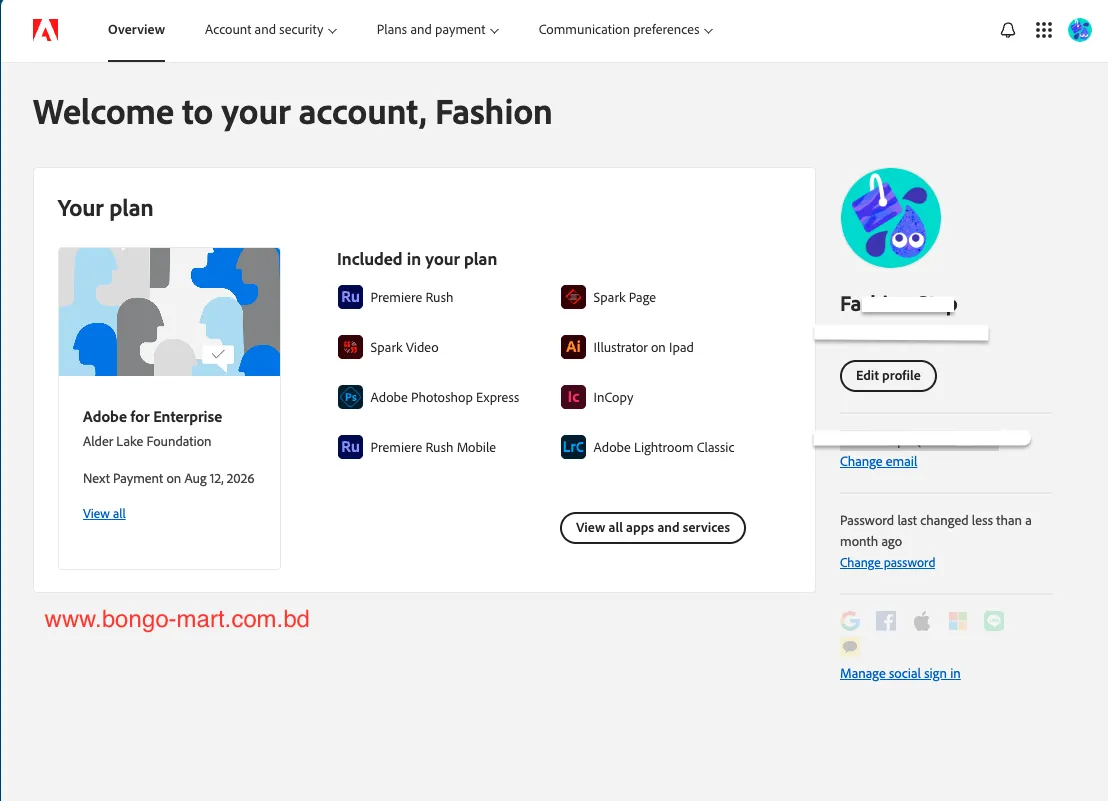
Task: Click the profile avatar picture
Action: 890,217
